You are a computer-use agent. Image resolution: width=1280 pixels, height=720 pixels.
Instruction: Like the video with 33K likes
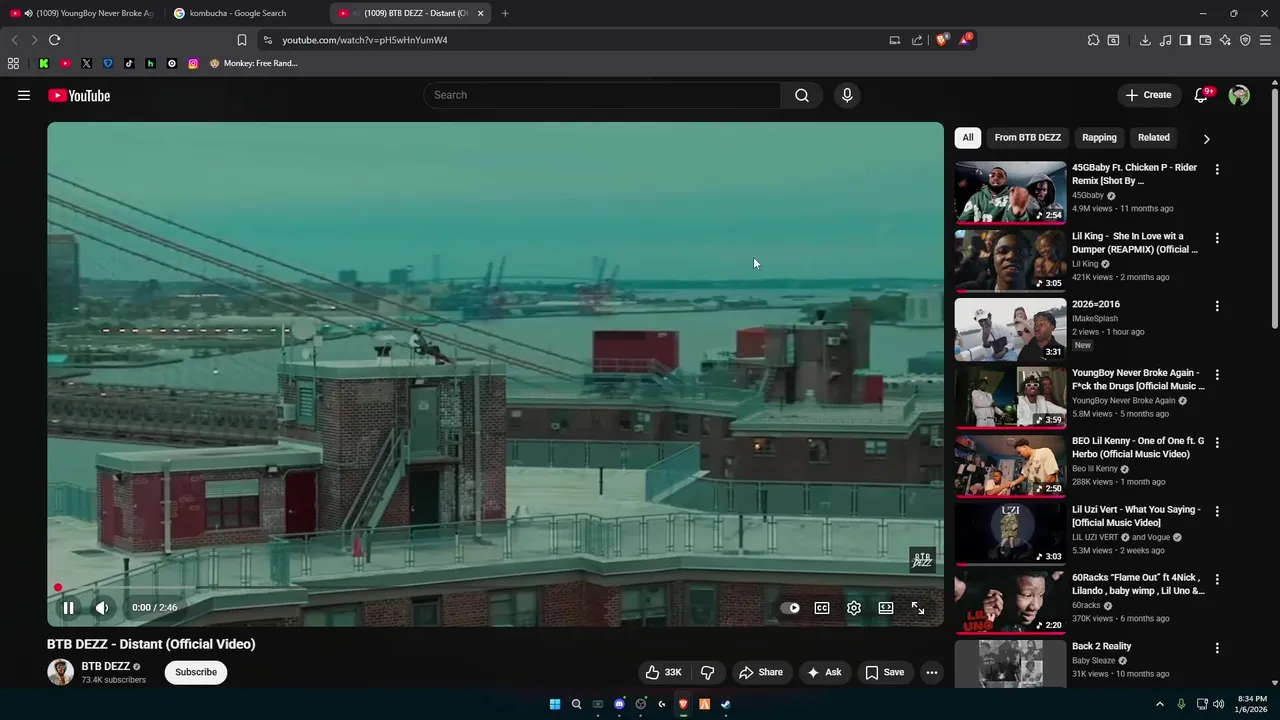tap(664, 672)
